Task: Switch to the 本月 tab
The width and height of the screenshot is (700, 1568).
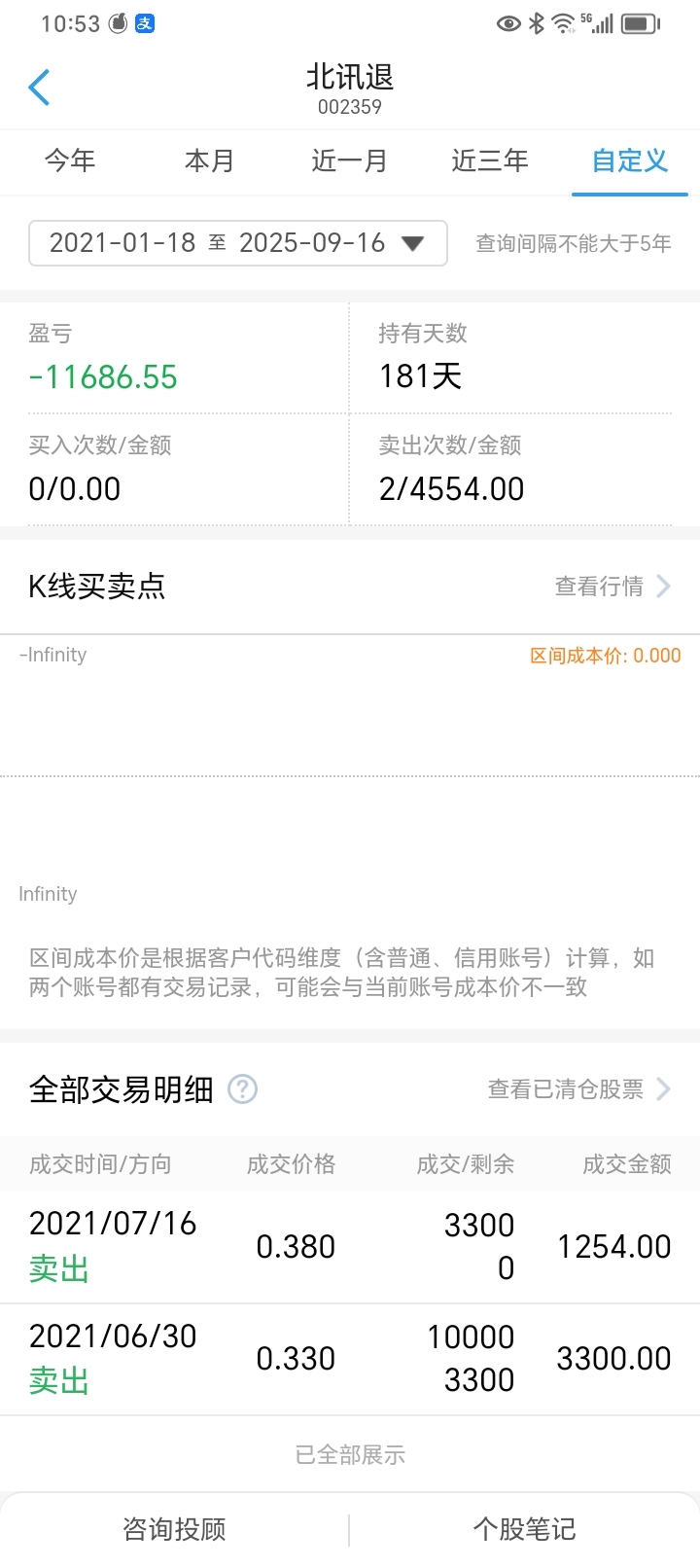Action: pyautogui.click(x=210, y=160)
